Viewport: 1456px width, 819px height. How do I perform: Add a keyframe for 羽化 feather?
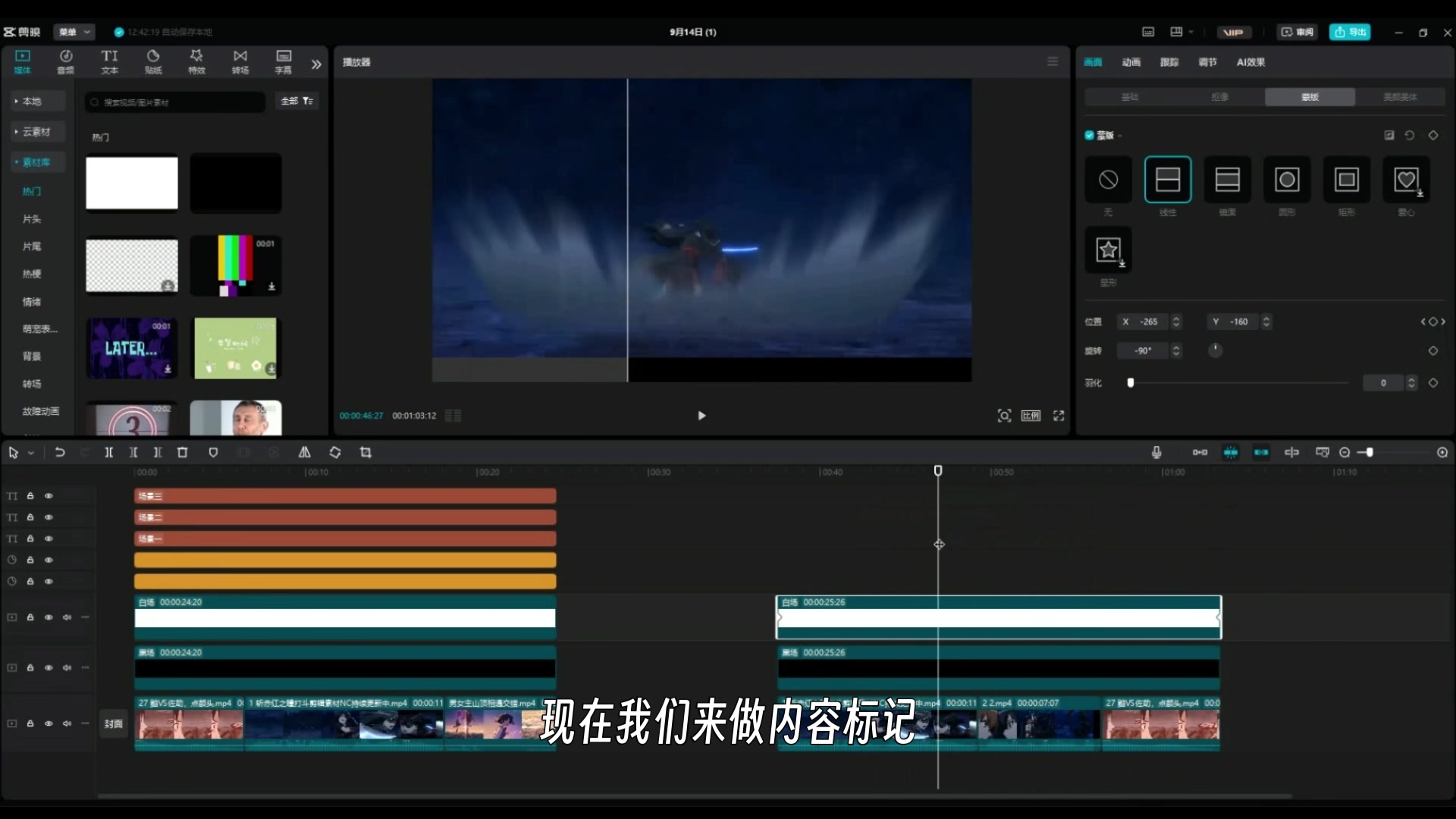(x=1433, y=383)
